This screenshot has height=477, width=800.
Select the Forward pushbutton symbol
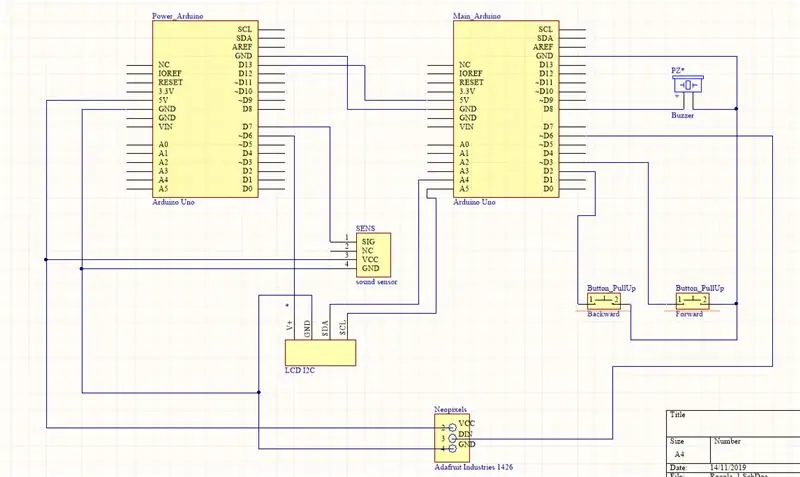(692, 300)
